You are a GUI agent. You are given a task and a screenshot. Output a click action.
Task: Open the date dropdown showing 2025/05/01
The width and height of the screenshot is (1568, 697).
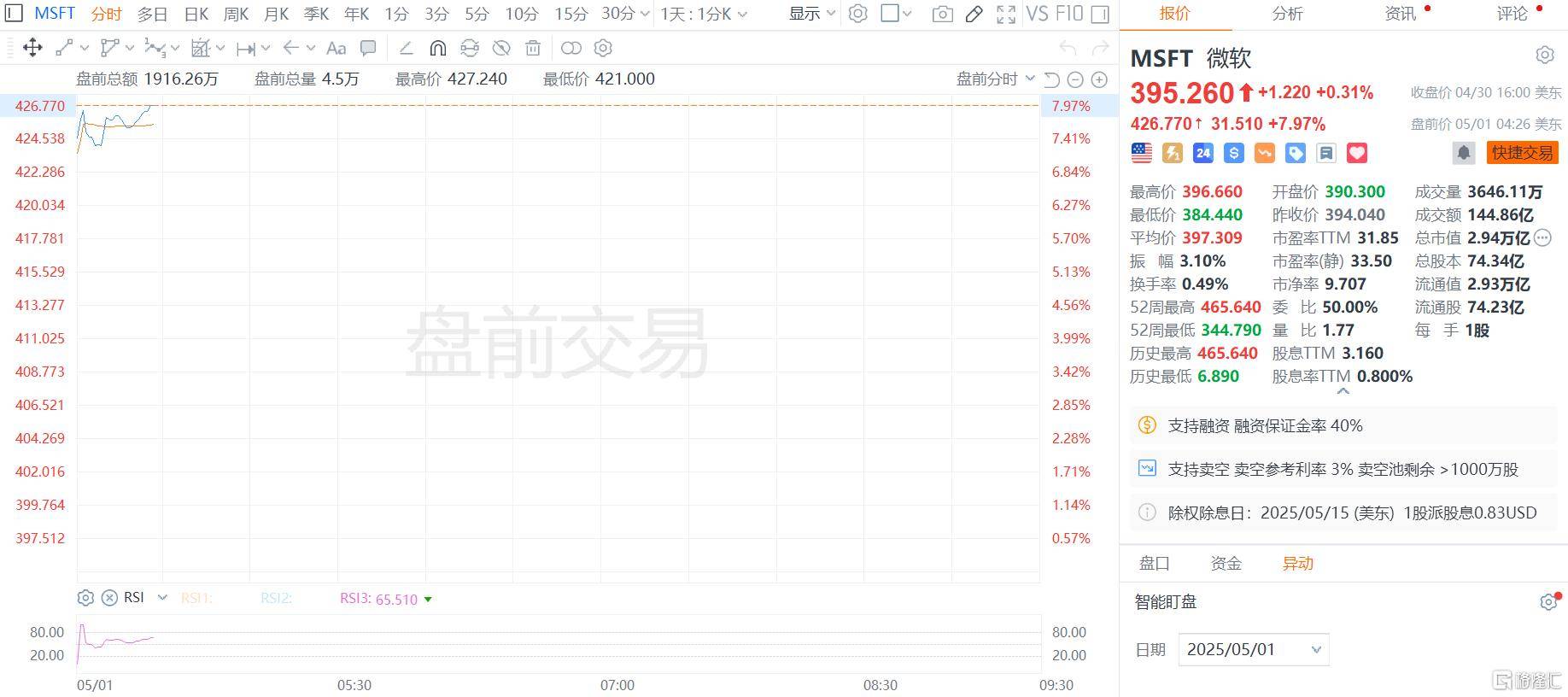click(1253, 649)
